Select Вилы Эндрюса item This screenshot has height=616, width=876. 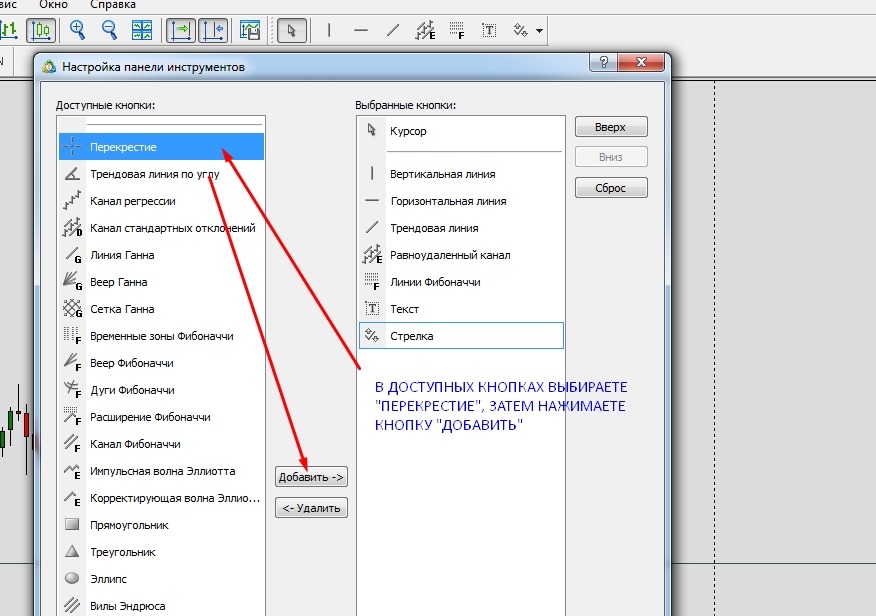click(x=161, y=605)
